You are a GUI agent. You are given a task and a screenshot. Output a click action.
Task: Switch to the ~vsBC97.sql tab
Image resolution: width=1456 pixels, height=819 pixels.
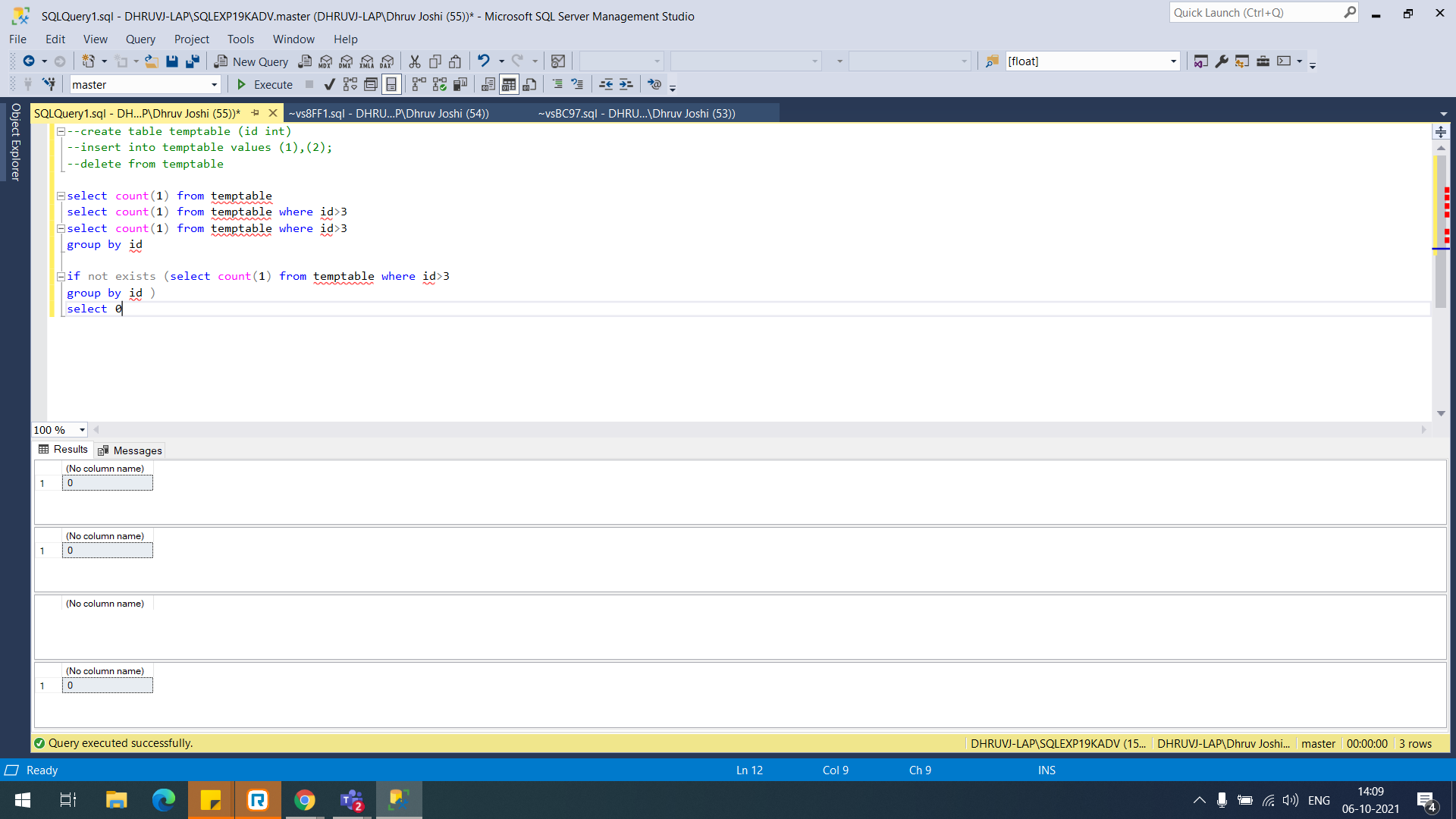click(x=636, y=113)
